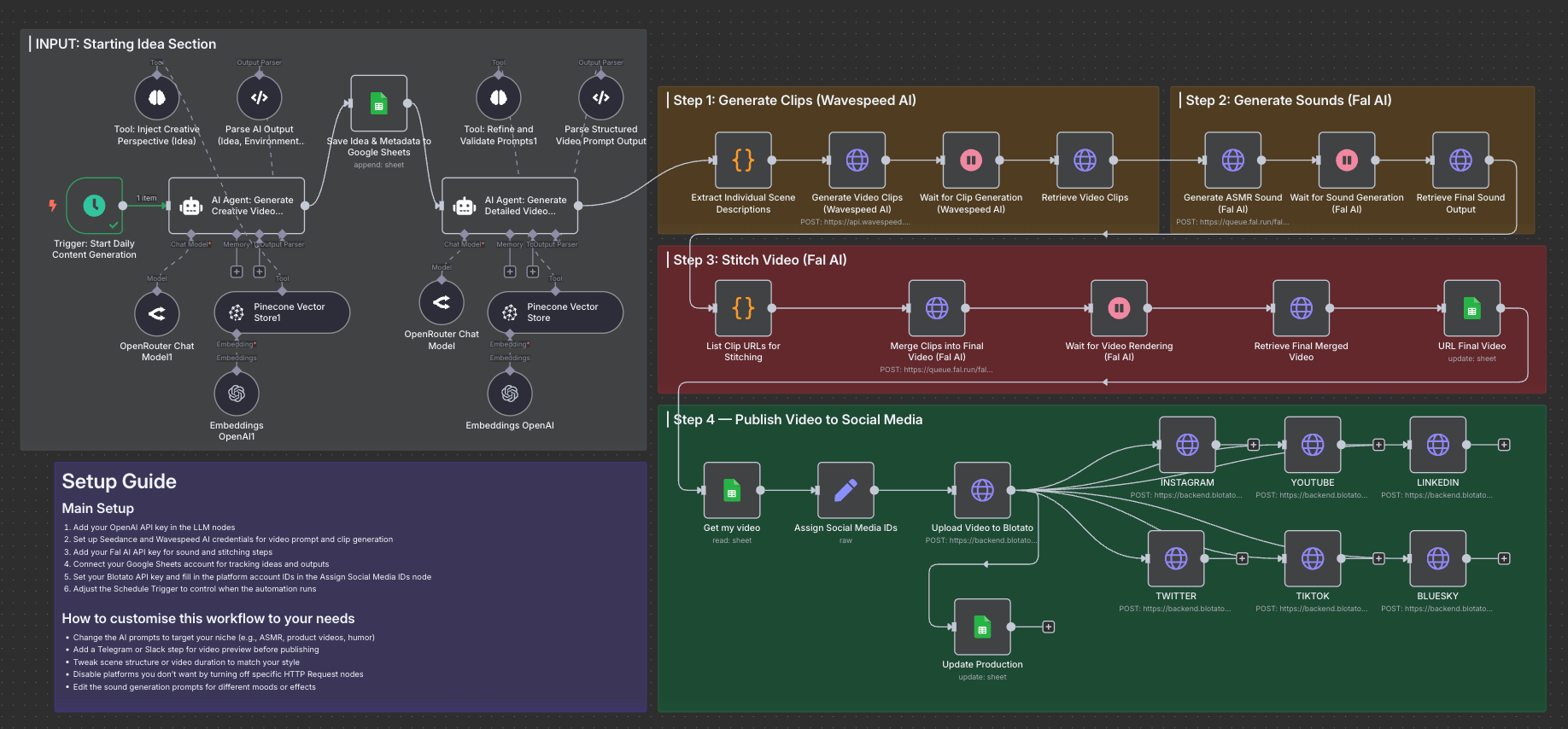The width and height of the screenshot is (1568, 729).
Task: Open the Wait for Clip Generation node
Action: pyautogui.click(x=971, y=160)
